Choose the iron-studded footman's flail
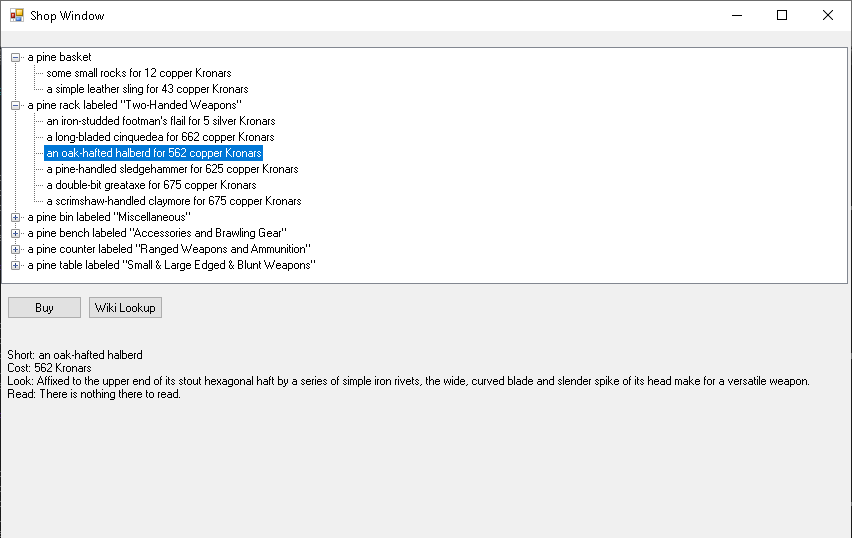This screenshot has width=852, height=538. pyautogui.click(x=160, y=121)
